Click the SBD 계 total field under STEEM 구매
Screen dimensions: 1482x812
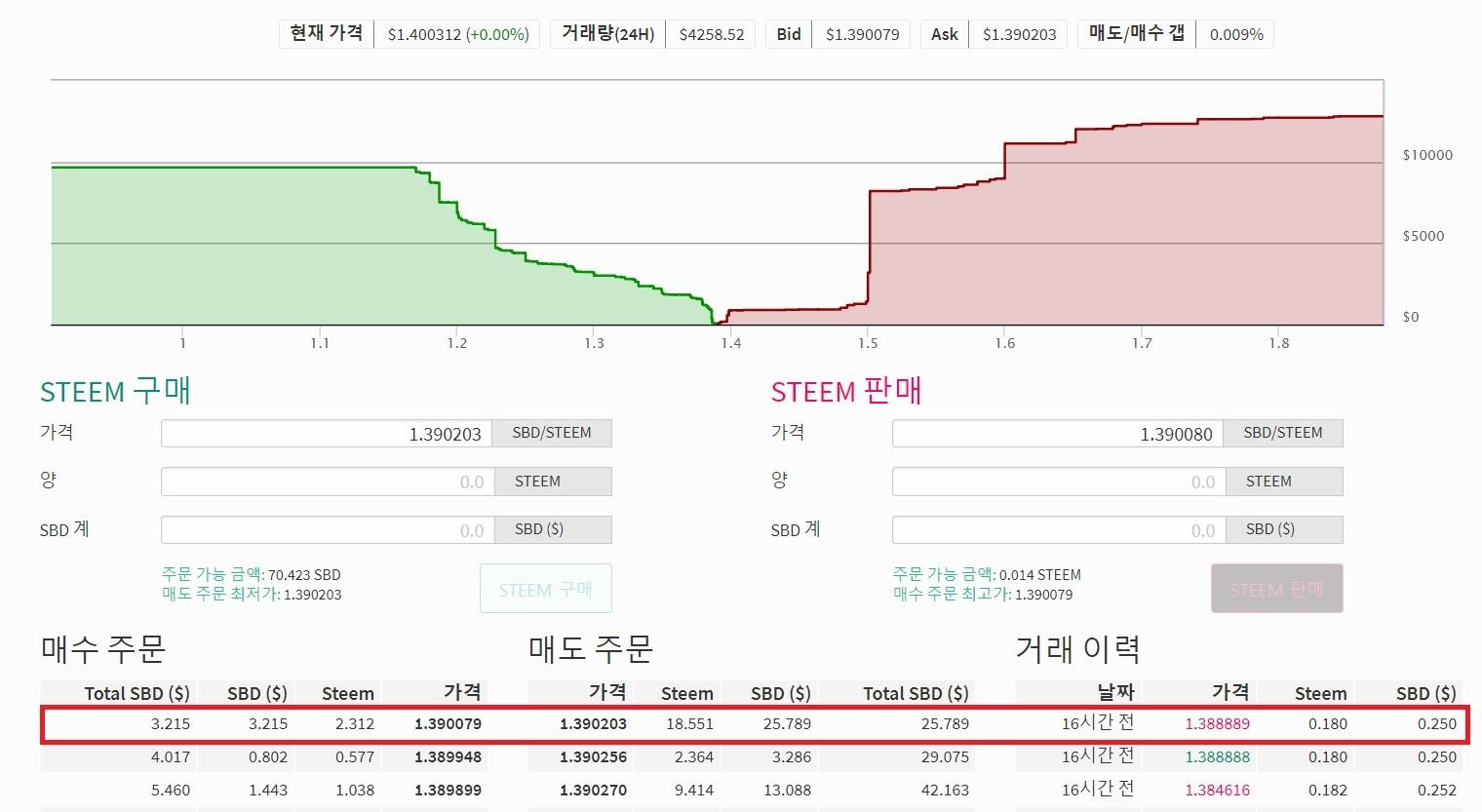click(x=328, y=530)
